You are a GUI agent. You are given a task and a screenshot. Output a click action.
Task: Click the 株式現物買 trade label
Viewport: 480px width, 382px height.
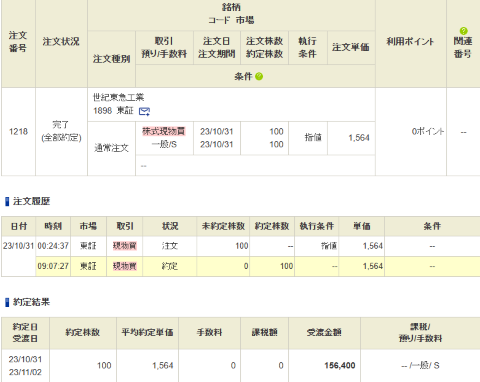tap(164, 131)
